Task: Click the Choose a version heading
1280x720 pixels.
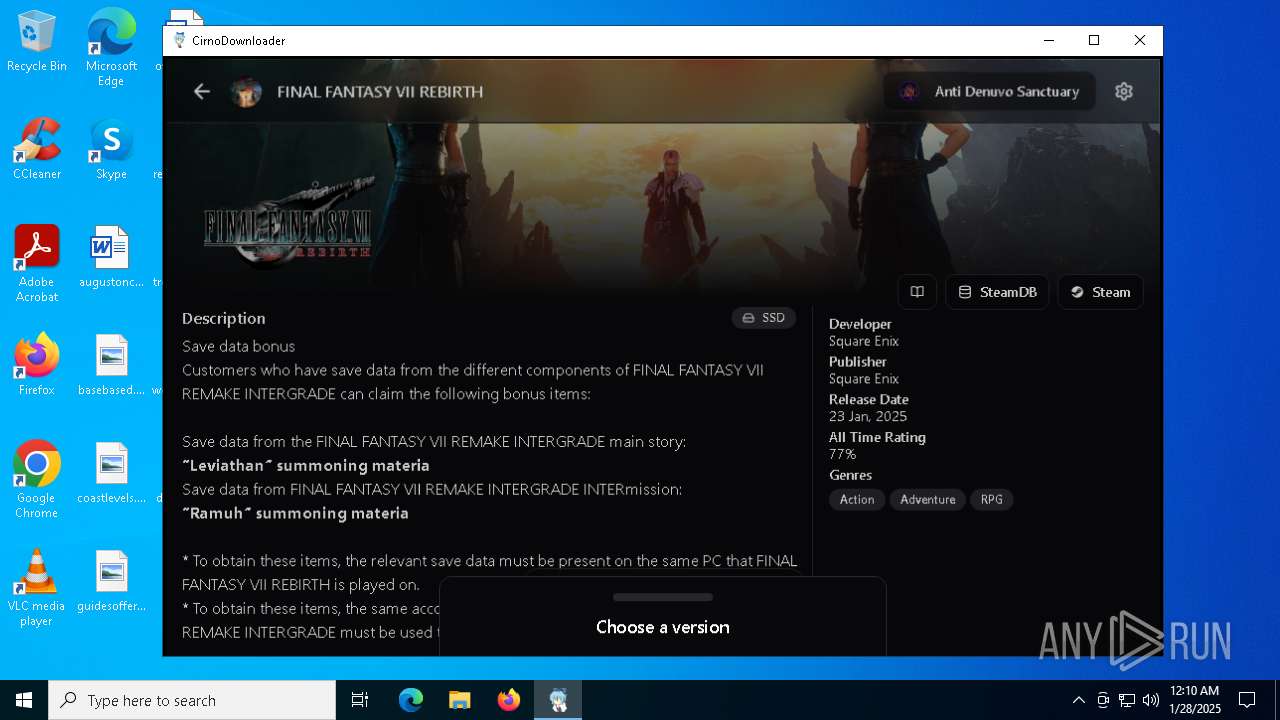Action: coord(663,627)
